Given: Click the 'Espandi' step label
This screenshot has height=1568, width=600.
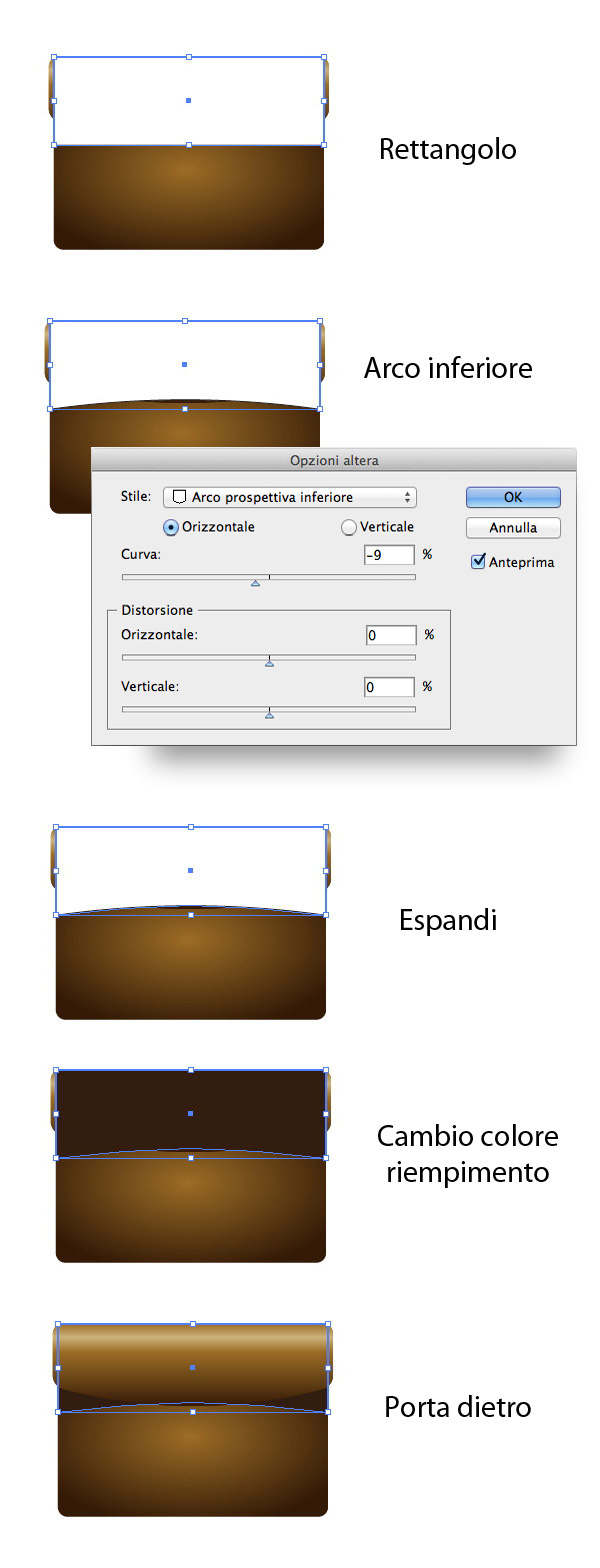Looking at the screenshot, I should point(448,920).
